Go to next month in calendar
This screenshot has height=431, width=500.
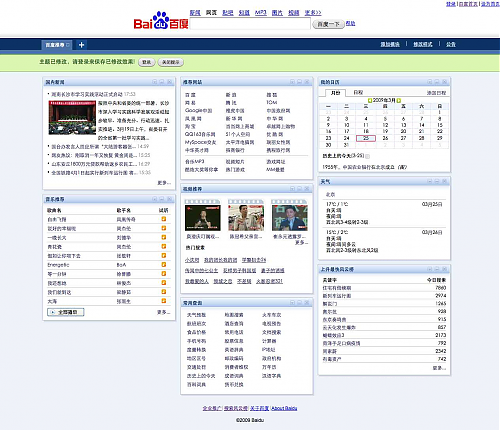coord(399,100)
